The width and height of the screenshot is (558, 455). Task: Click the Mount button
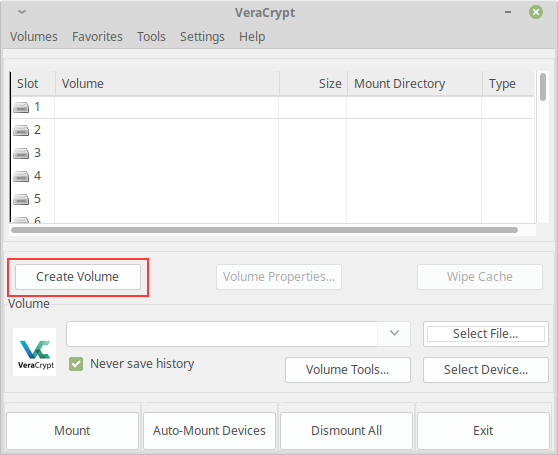pyautogui.click(x=72, y=431)
